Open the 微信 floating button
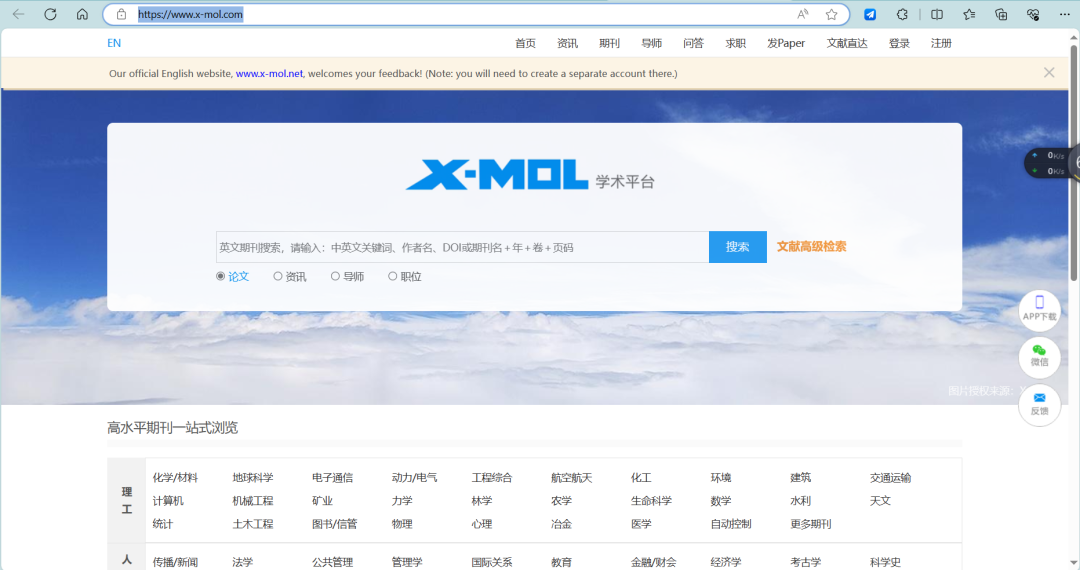1080x570 pixels. tap(1039, 357)
